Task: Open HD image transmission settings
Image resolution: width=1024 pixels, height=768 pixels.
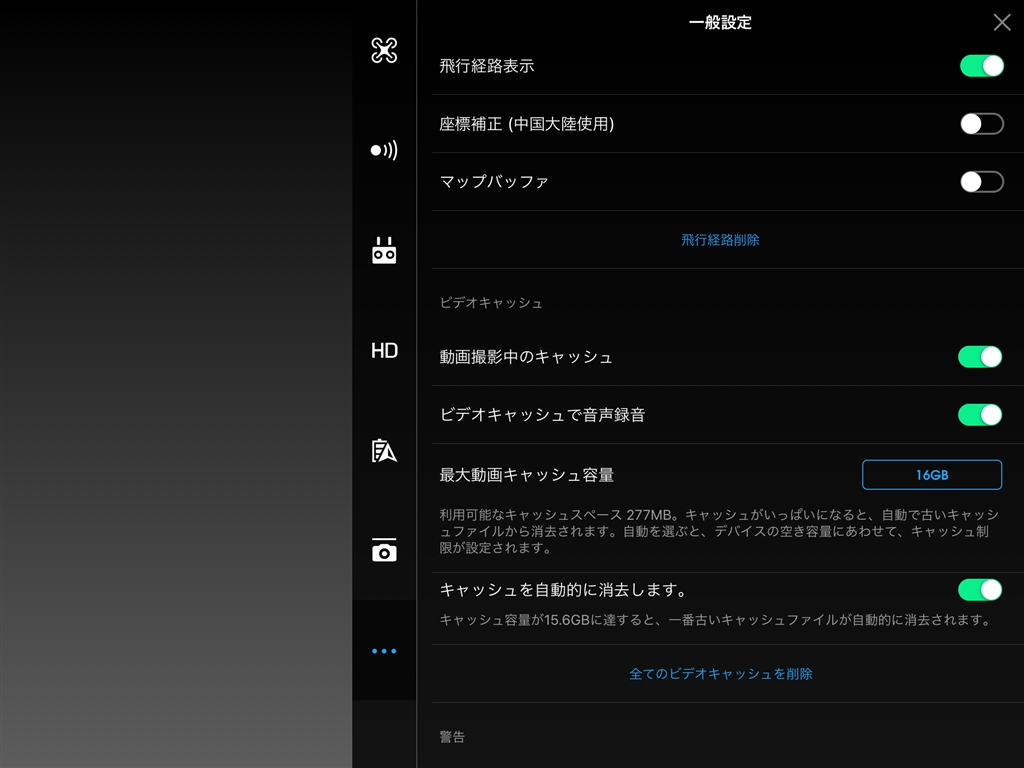Action: (384, 351)
